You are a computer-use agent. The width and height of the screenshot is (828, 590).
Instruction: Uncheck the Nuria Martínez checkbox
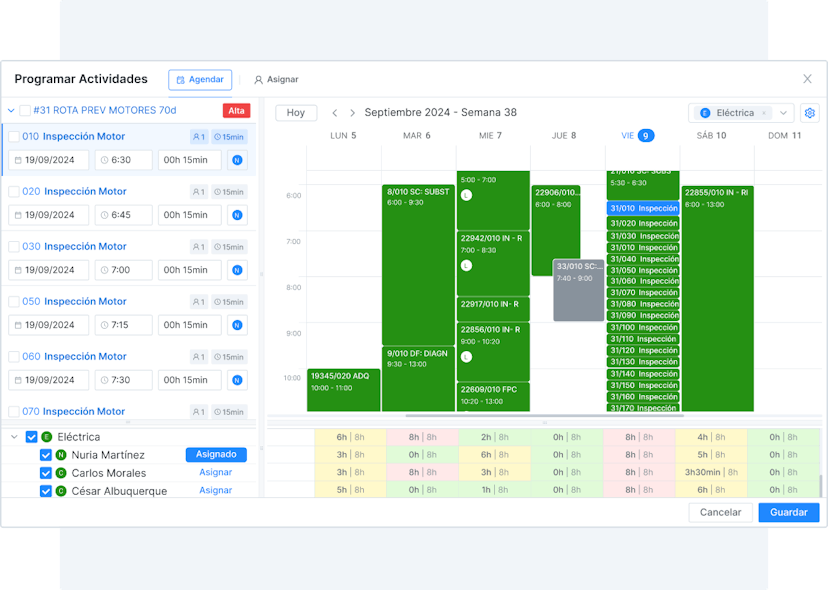46,455
